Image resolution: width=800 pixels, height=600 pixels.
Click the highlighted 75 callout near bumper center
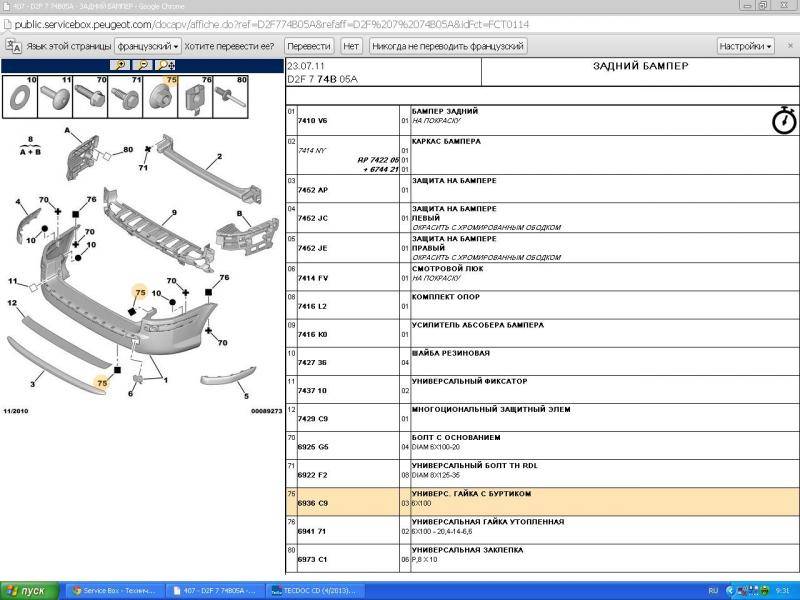click(140, 292)
